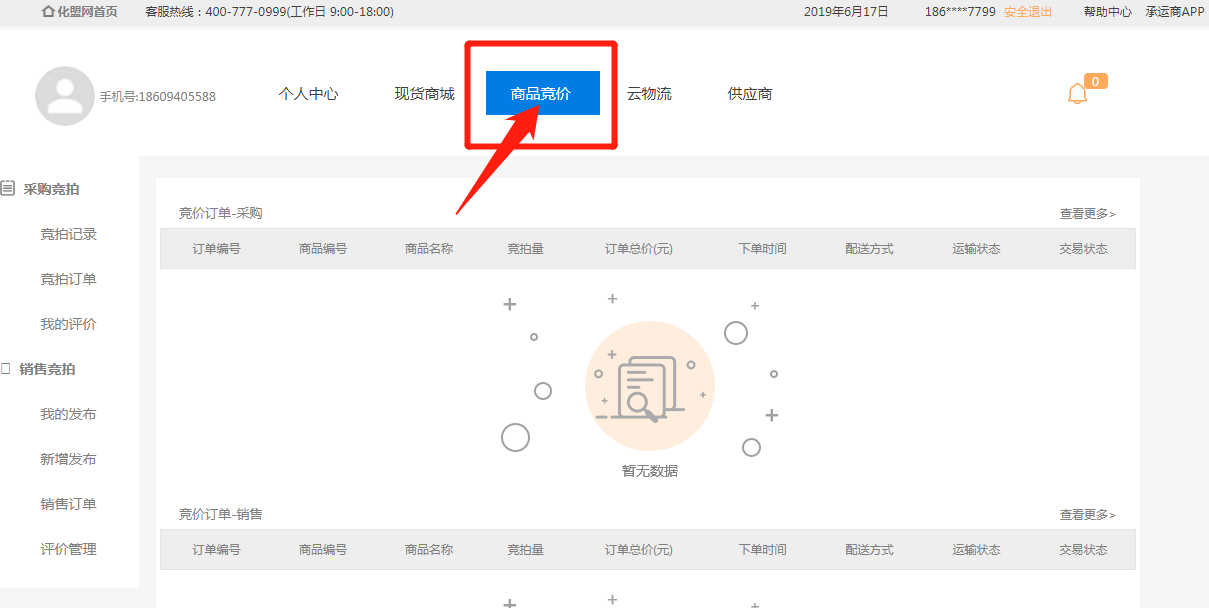Click the 客服热线 400-777-0999 text
This screenshot has width=1209, height=608.
(x=270, y=12)
